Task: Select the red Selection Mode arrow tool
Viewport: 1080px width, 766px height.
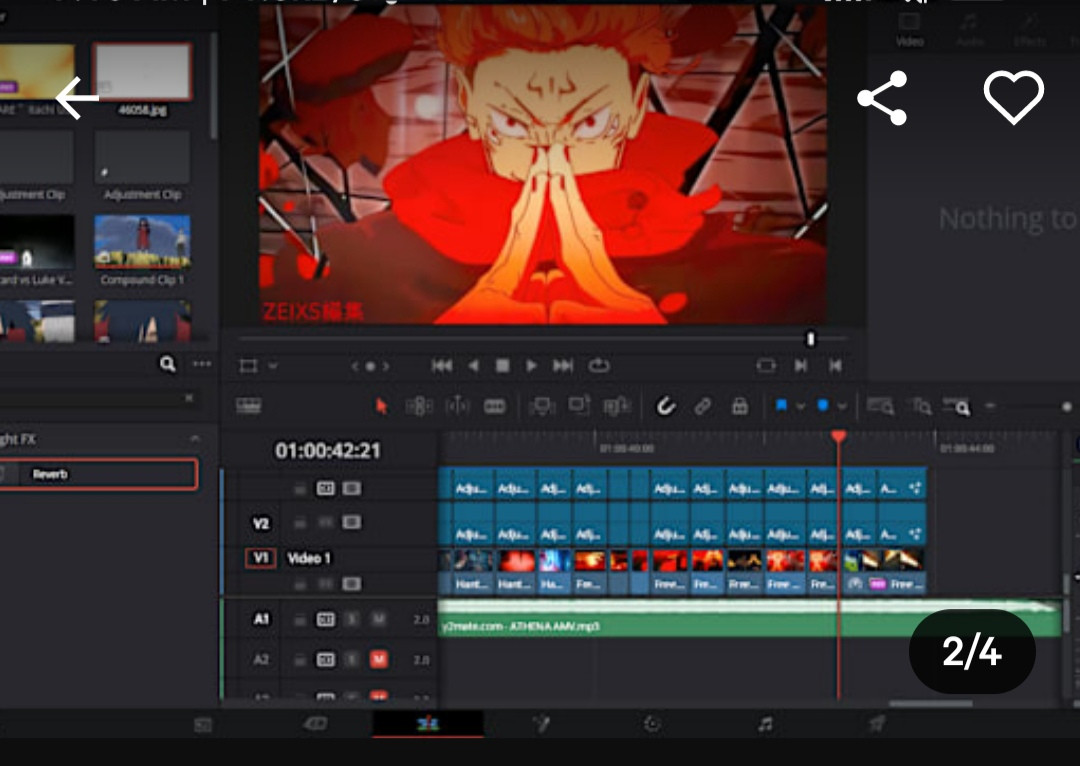Action: click(x=381, y=406)
